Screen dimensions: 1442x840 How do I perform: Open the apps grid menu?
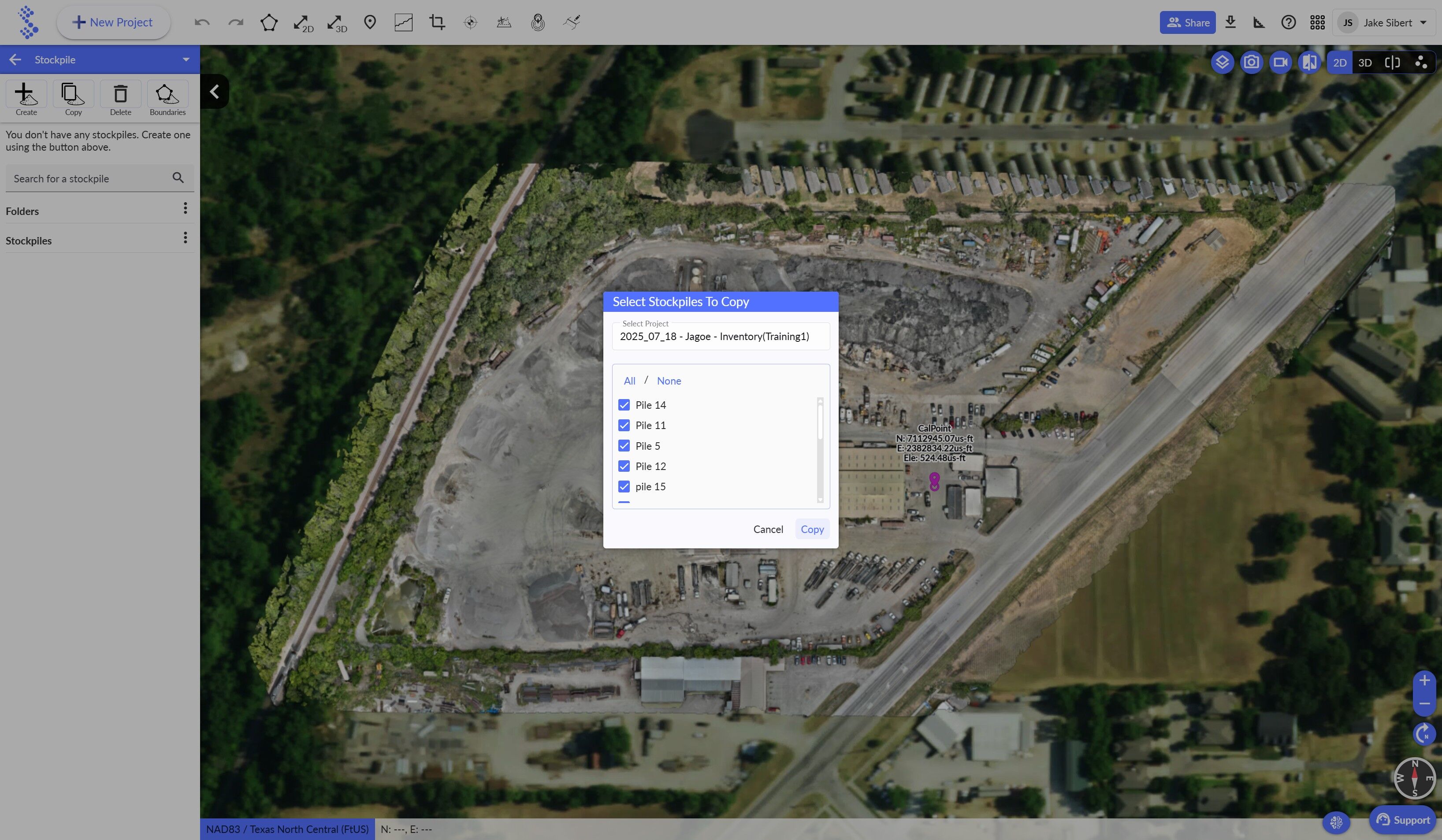[x=1317, y=22]
